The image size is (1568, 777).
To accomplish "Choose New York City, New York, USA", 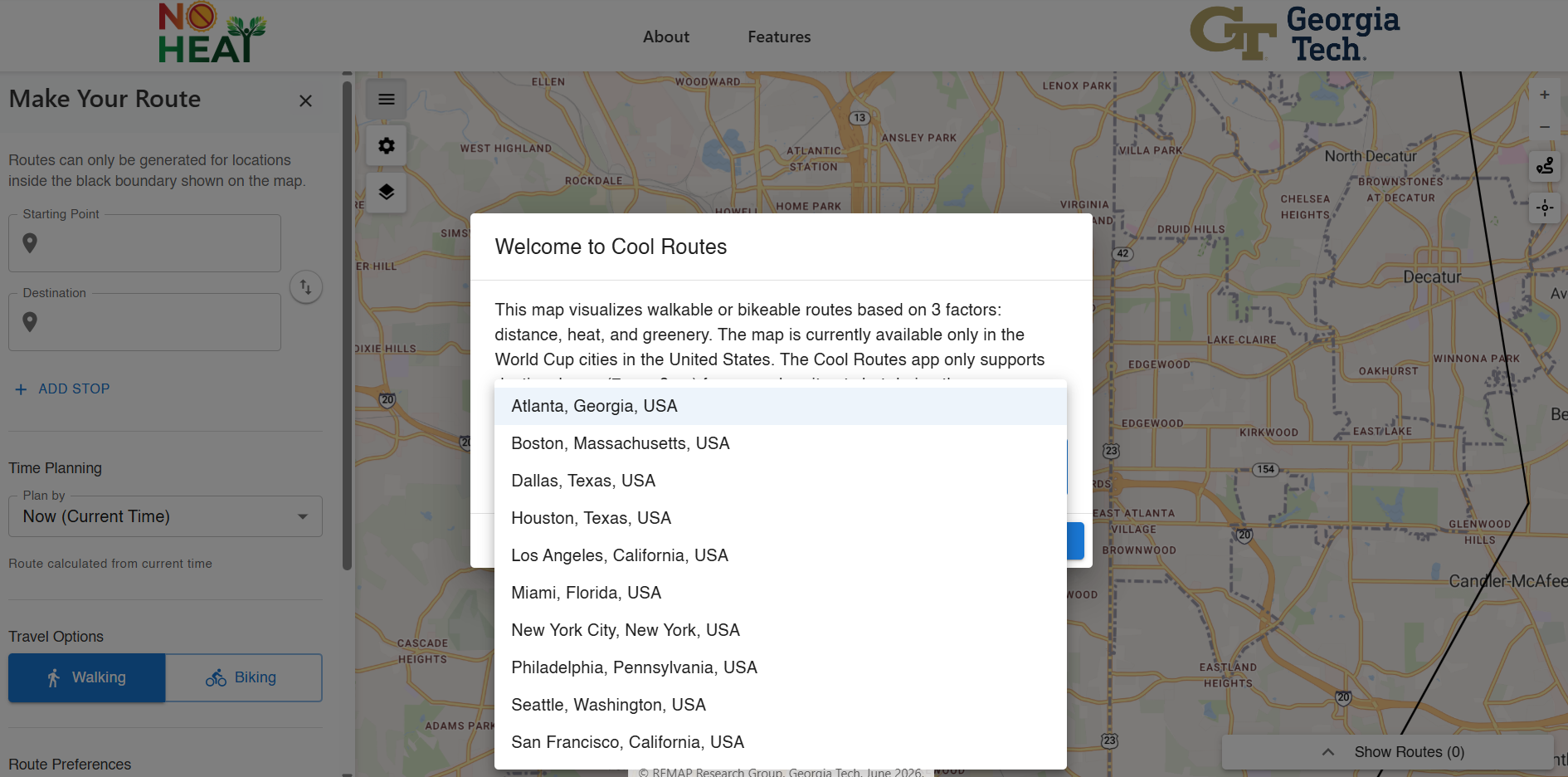I will pyautogui.click(x=781, y=630).
